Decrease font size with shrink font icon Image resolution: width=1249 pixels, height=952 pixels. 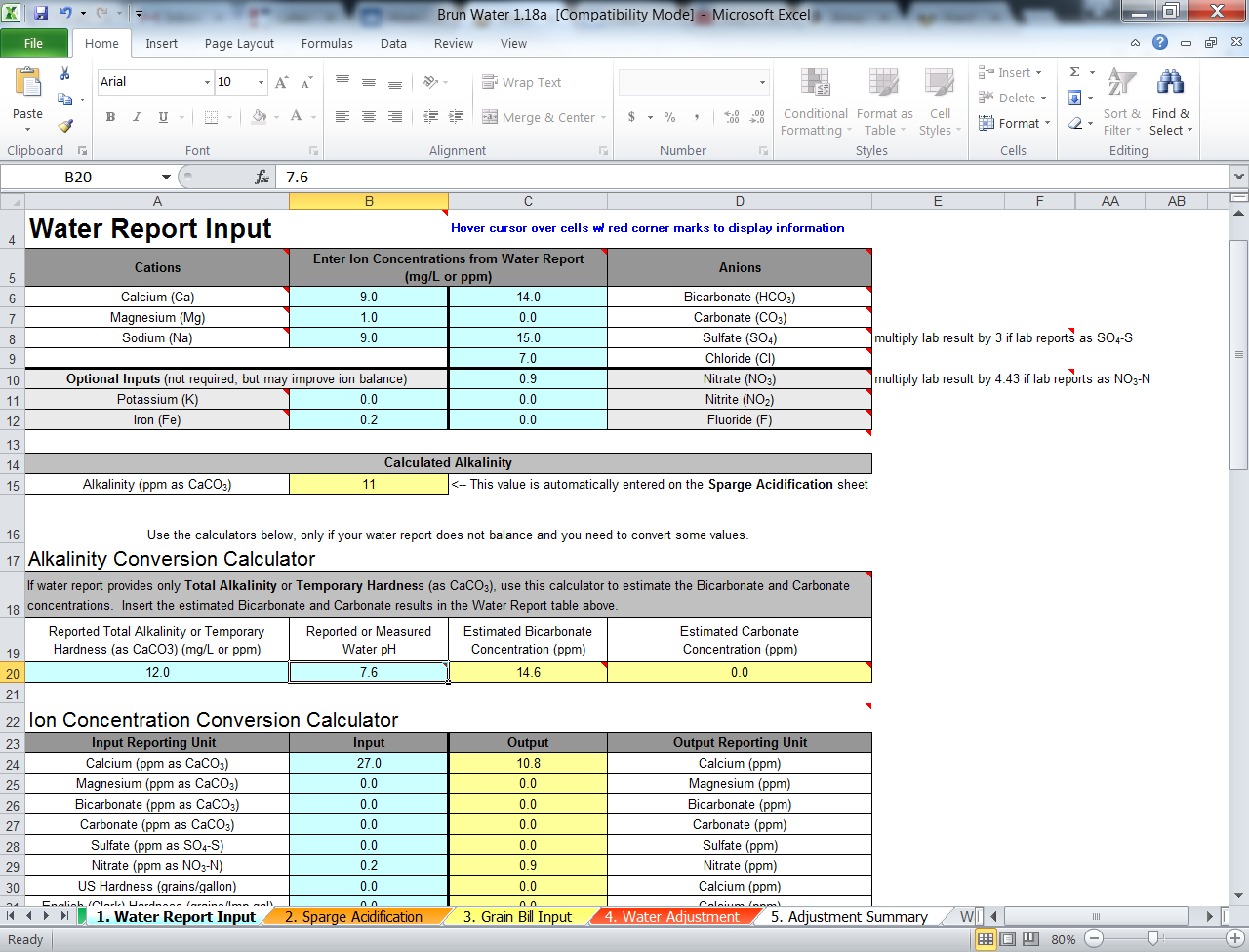(x=306, y=82)
